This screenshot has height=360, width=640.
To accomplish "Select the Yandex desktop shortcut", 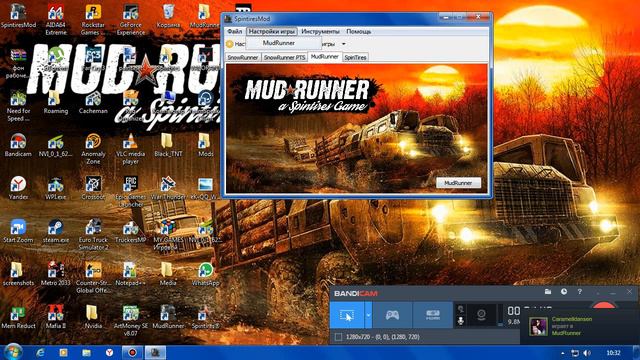I will click(18, 188).
